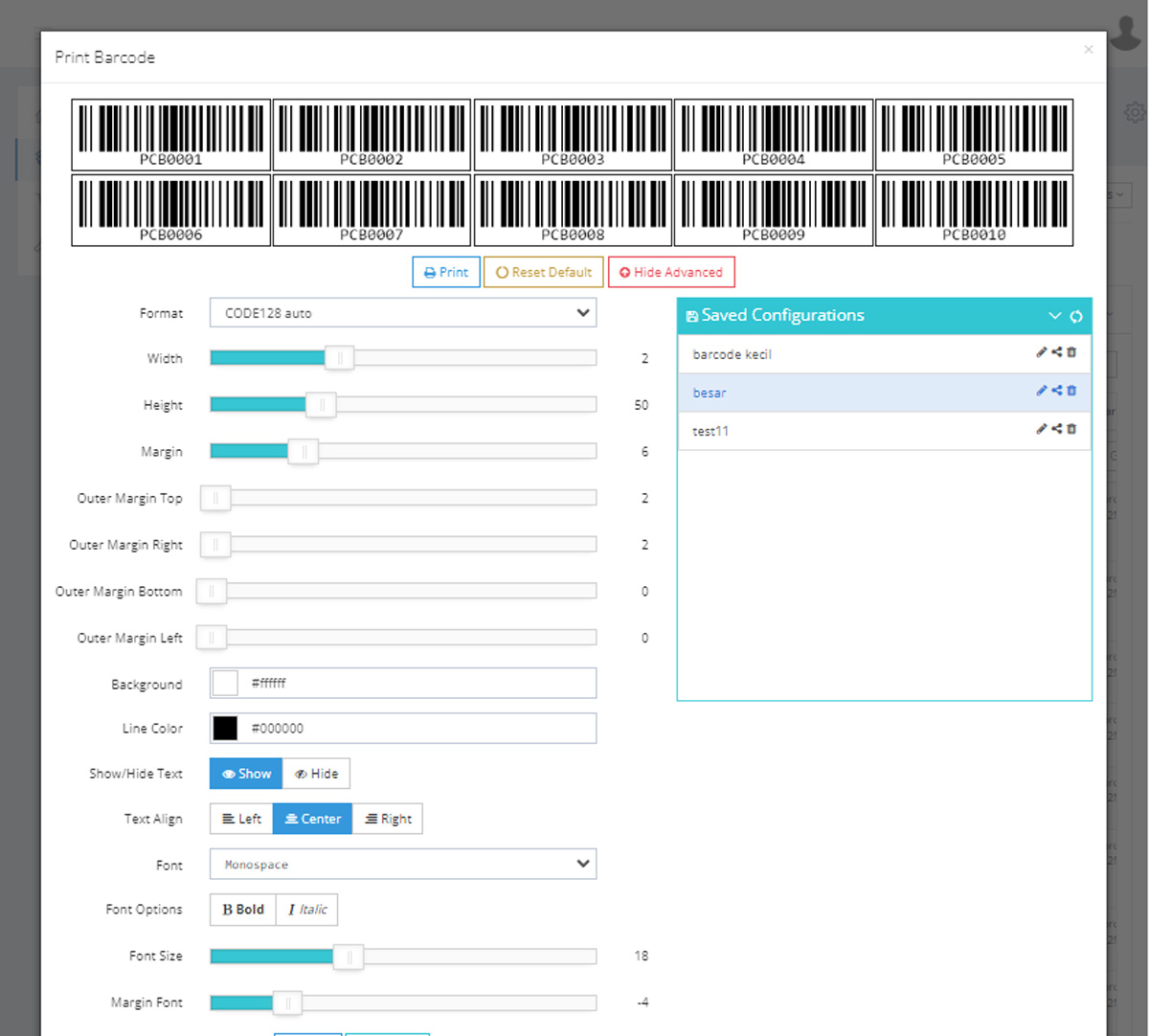The height and width of the screenshot is (1036, 1149).
Task: Select the 'barcode kecil' saved configuration
Action: tap(732, 354)
